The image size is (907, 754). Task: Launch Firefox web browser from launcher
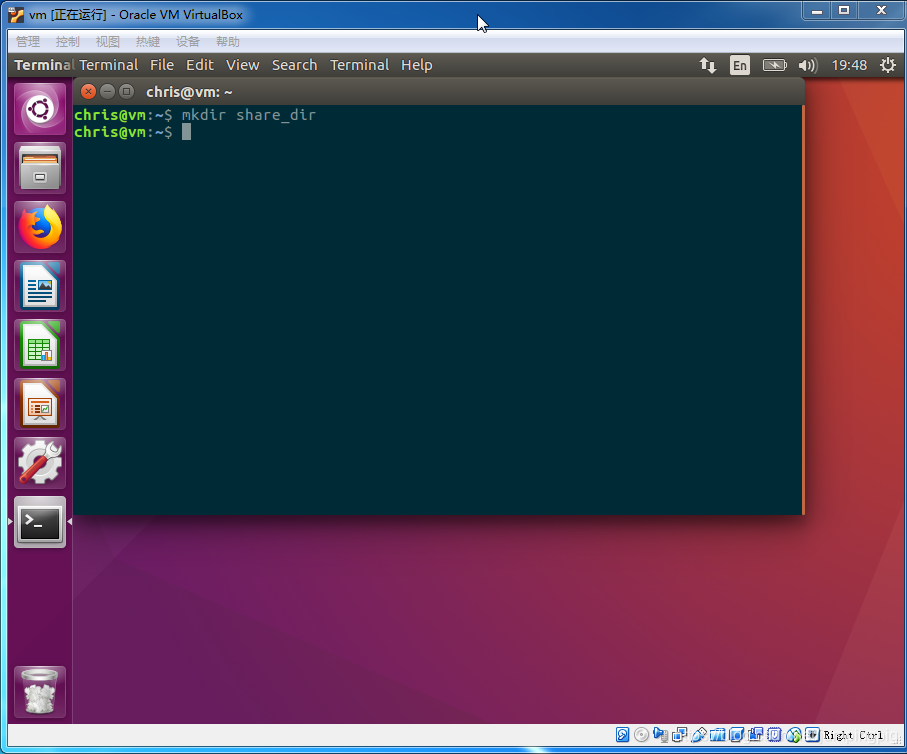coord(40,227)
